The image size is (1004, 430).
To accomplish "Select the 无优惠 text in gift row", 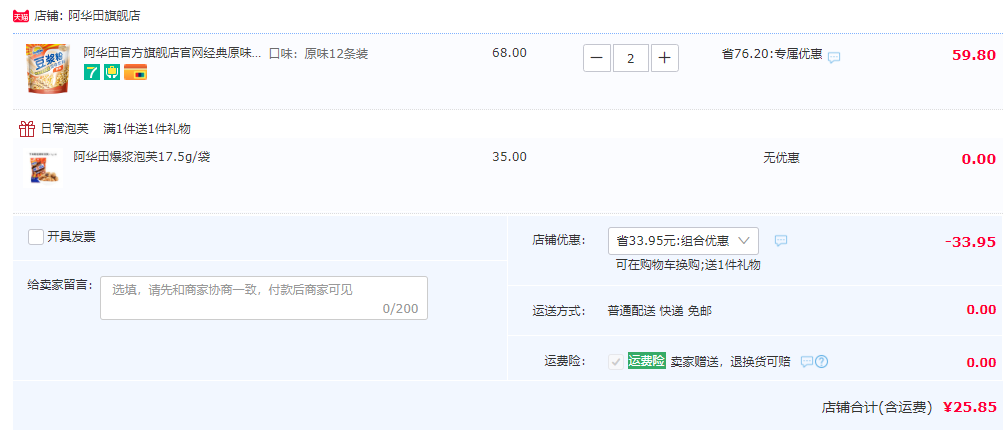I will (x=781, y=157).
